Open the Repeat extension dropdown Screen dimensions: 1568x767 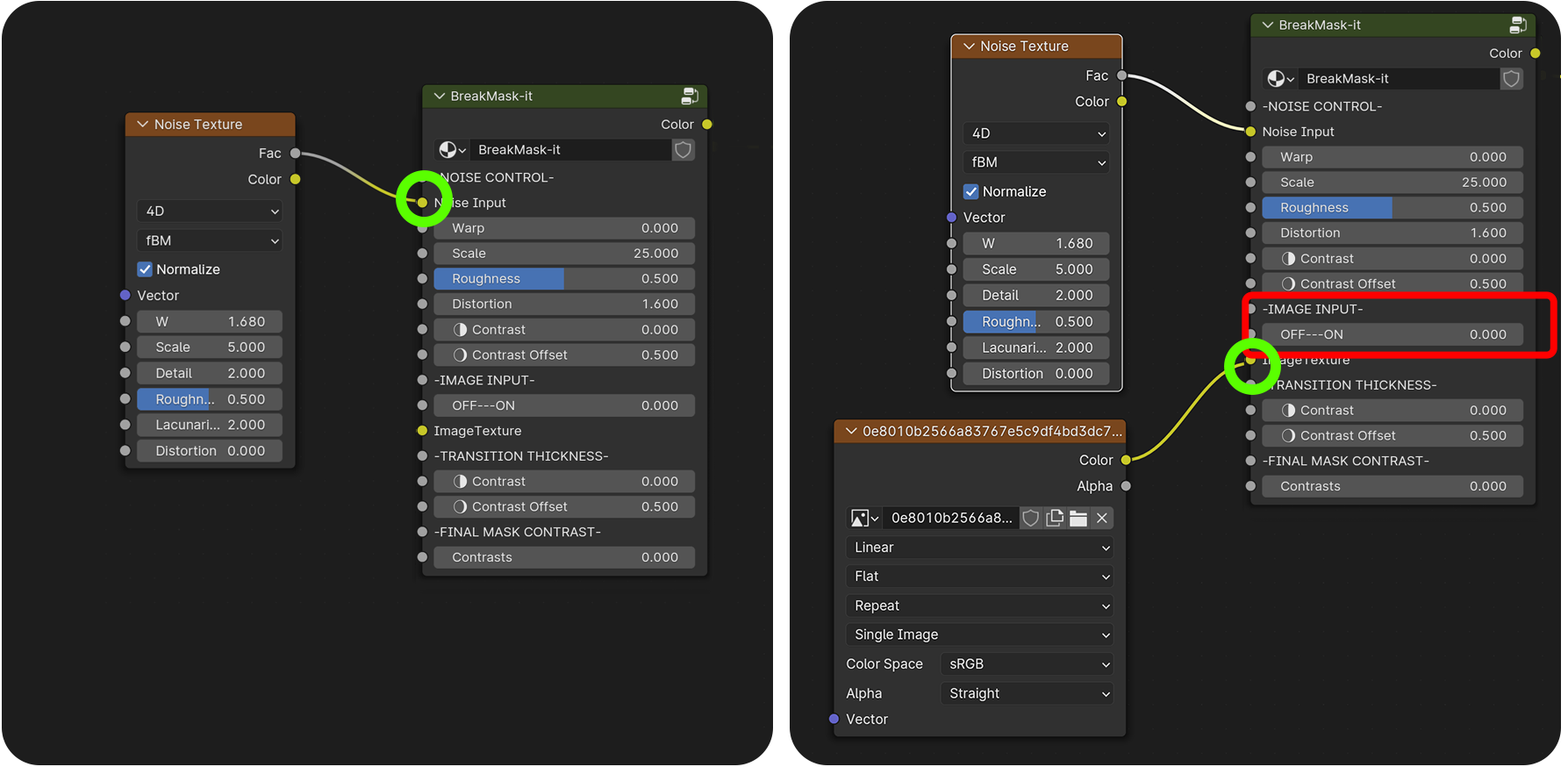click(x=979, y=606)
